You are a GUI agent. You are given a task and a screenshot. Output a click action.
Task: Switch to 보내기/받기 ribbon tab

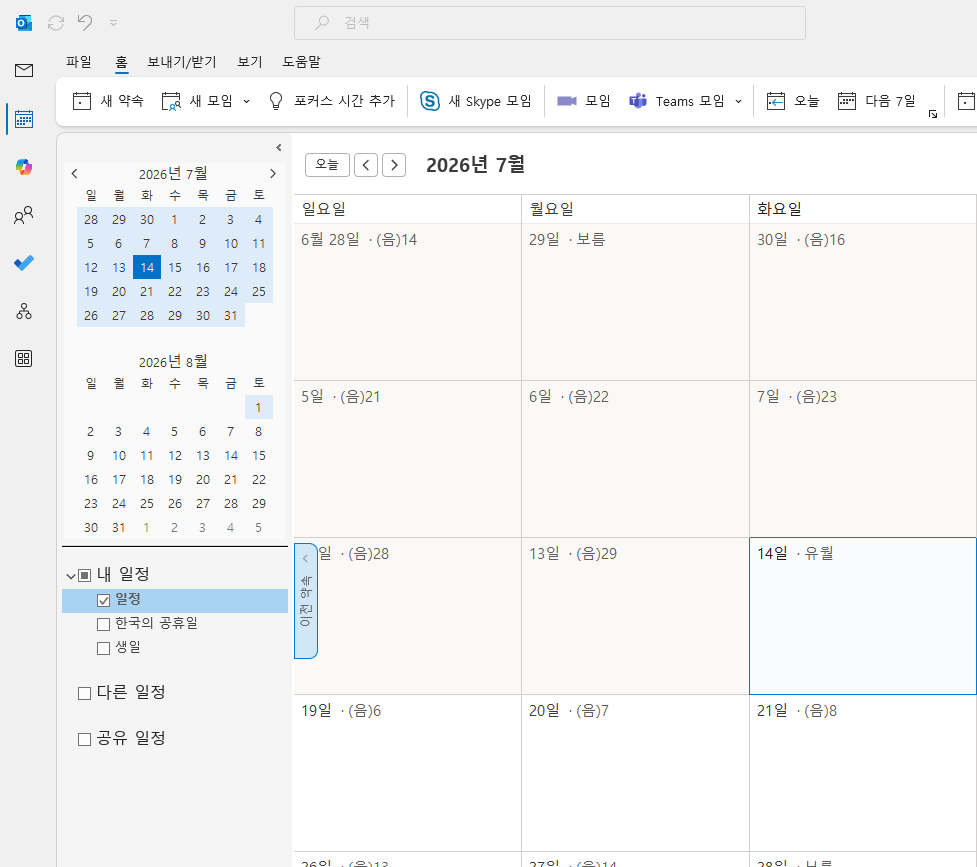[x=181, y=62]
